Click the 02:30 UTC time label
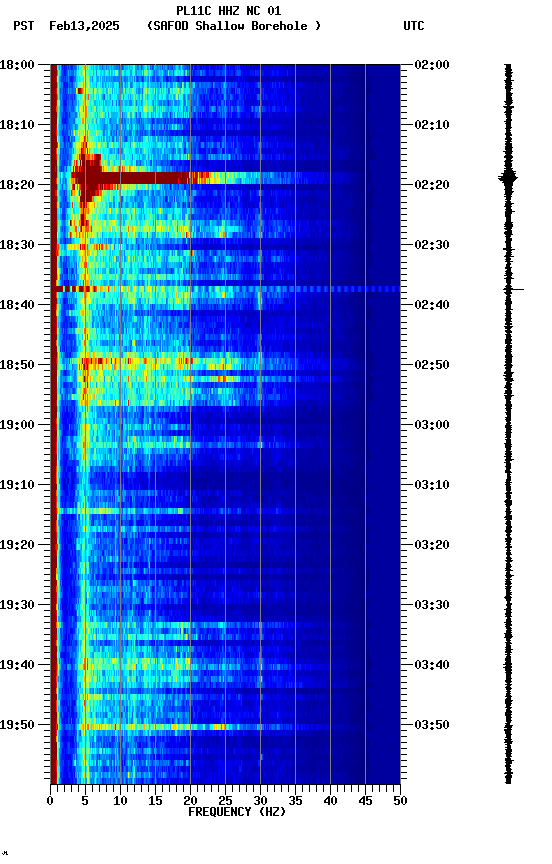Screen dimensions: 552x864 click(x=432, y=245)
